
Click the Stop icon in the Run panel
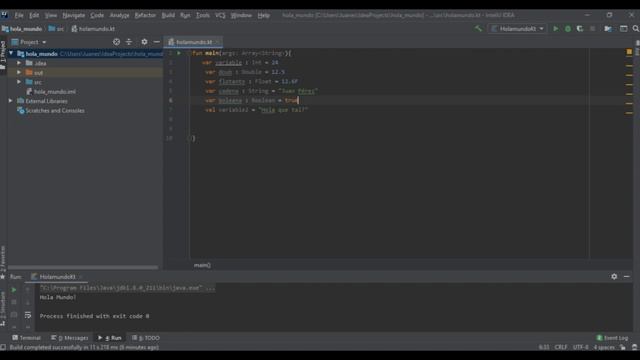point(13,302)
